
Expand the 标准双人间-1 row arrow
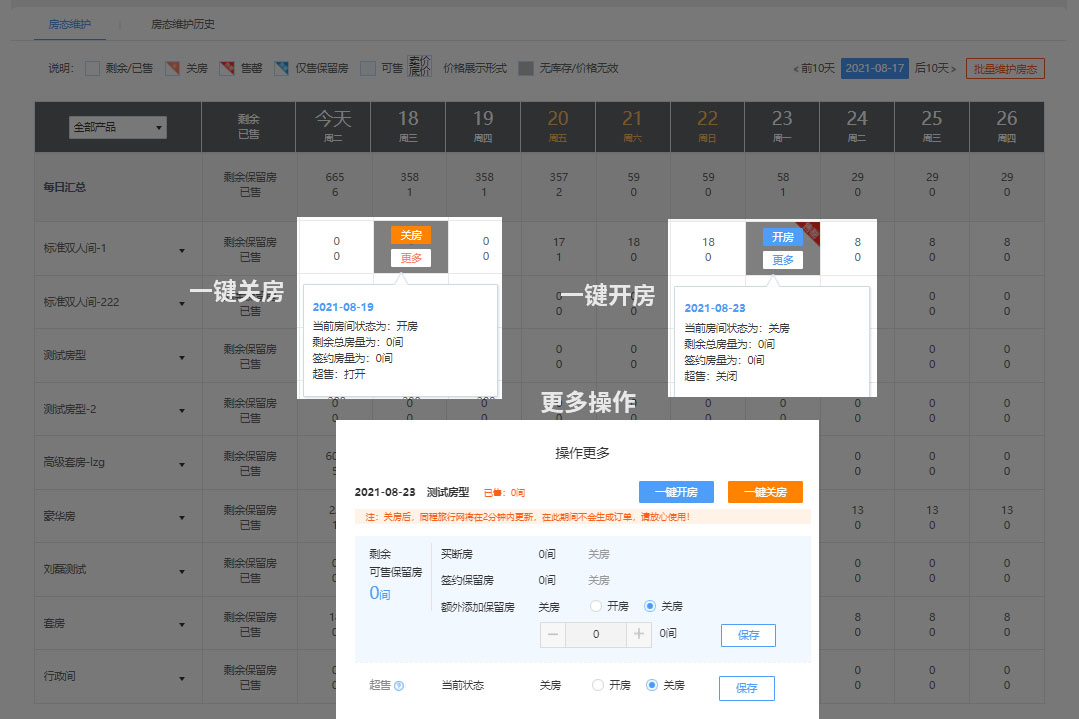(182, 250)
